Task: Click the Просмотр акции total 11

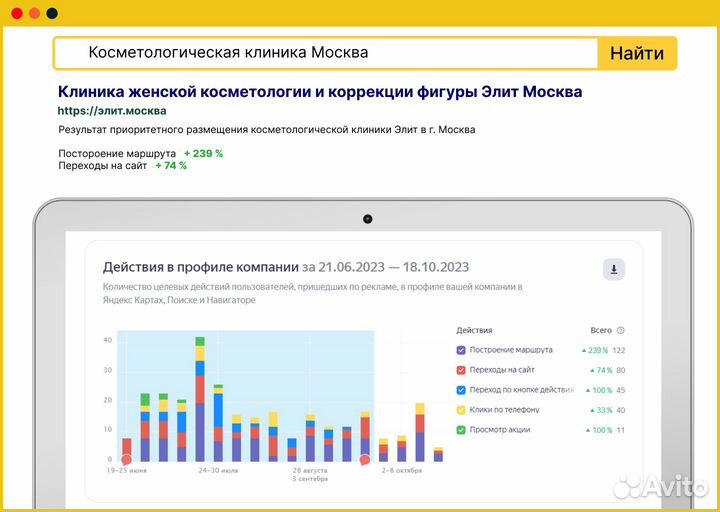Action: tap(620, 430)
